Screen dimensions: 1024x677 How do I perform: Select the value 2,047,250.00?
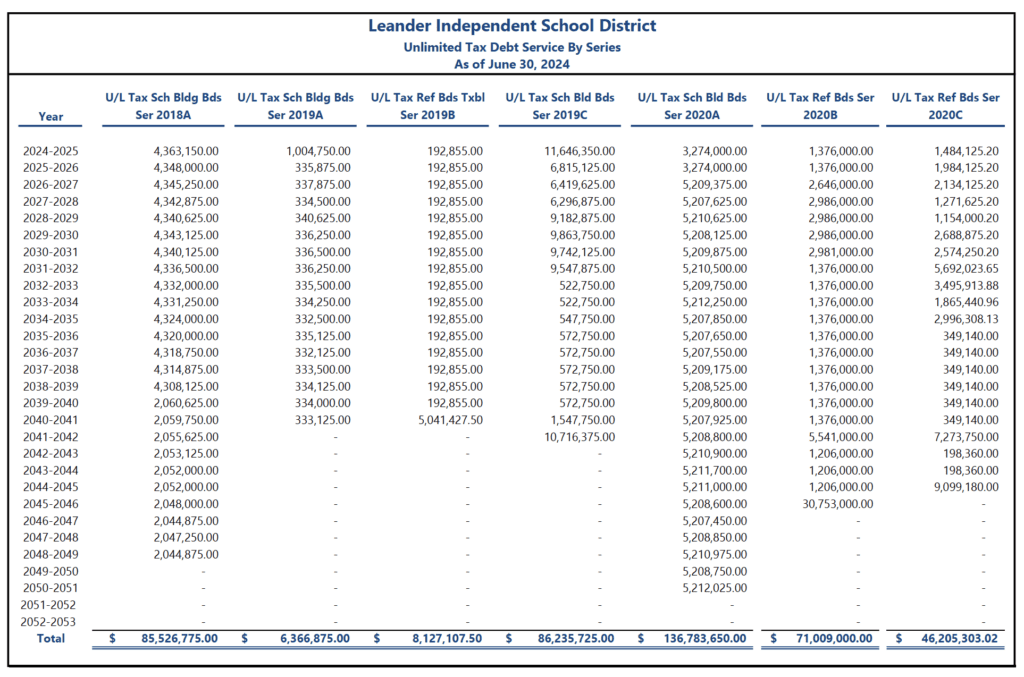point(186,538)
